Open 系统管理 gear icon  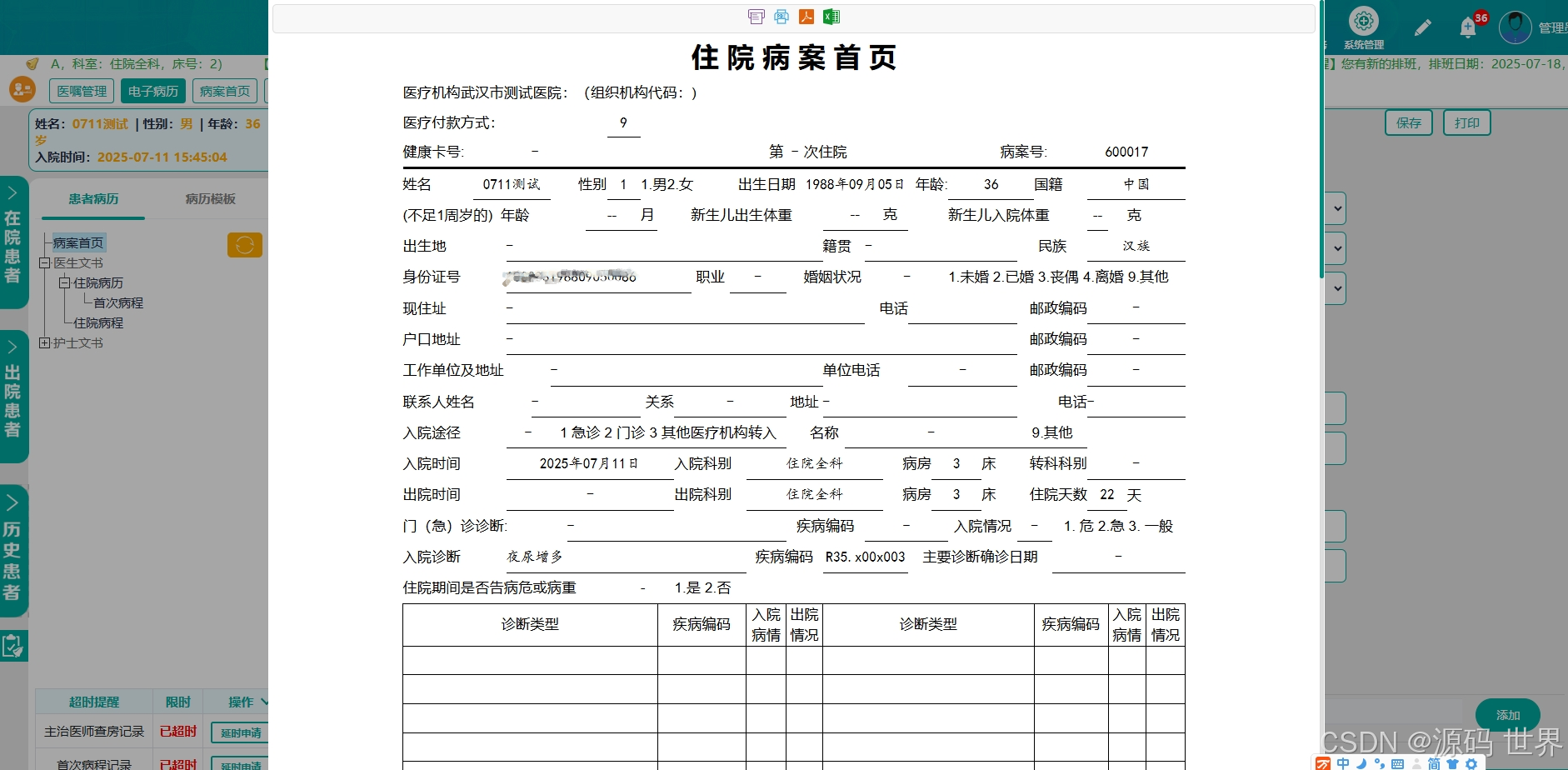click(1364, 21)
